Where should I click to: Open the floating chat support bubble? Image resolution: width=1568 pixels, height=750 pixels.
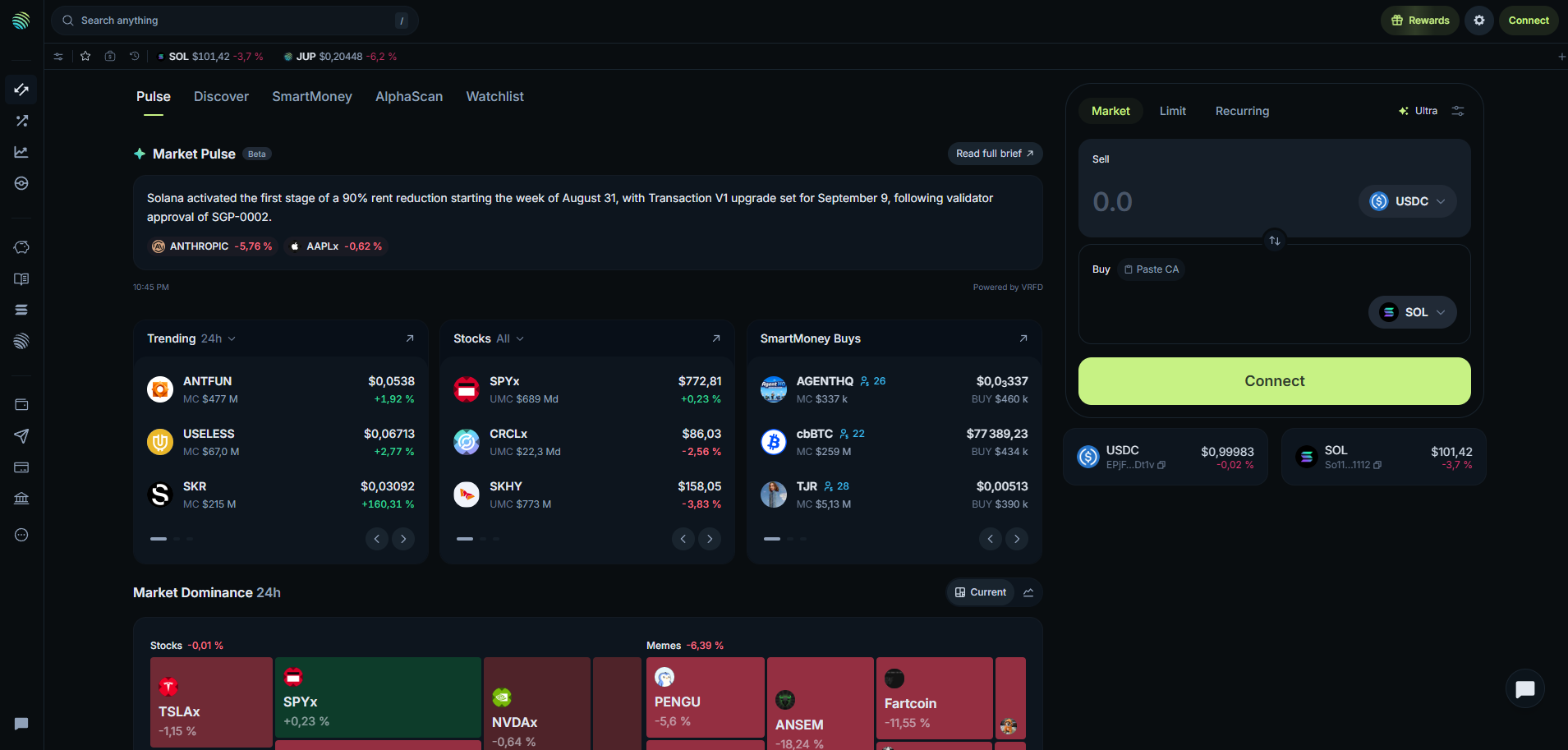1525,688
